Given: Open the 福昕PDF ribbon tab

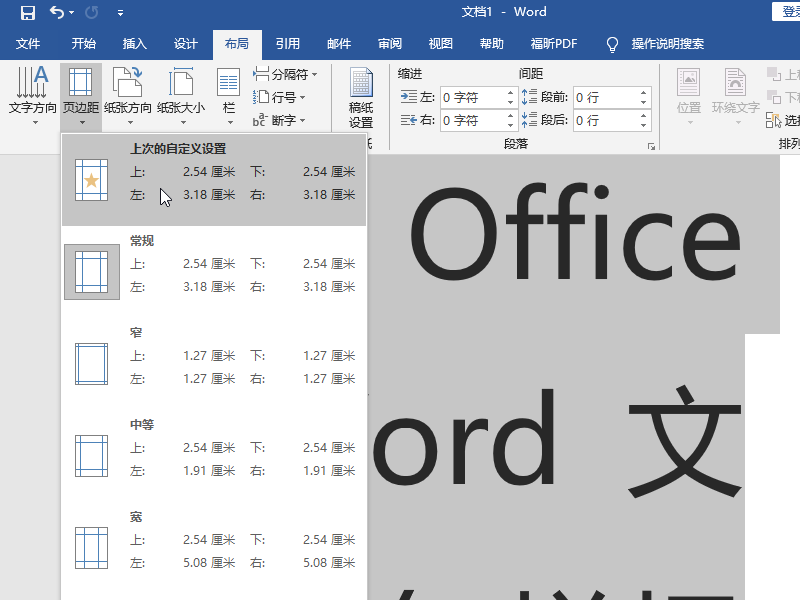Looking at the screenshot, I should coord(554,44).
